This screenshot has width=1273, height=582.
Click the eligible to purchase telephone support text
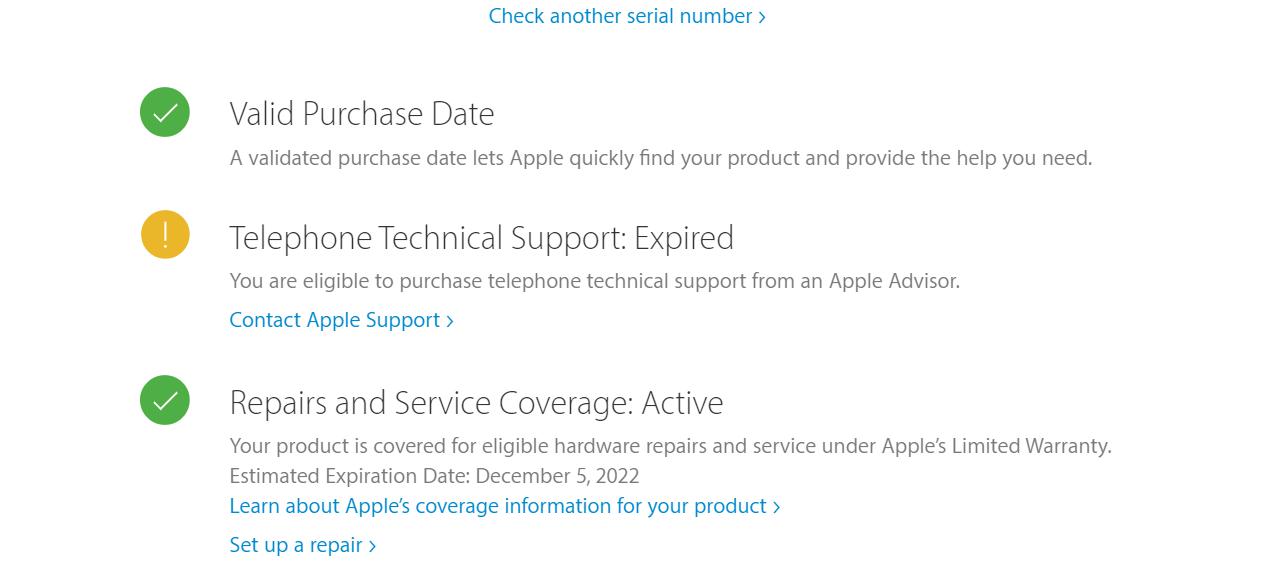pos(594,281)
